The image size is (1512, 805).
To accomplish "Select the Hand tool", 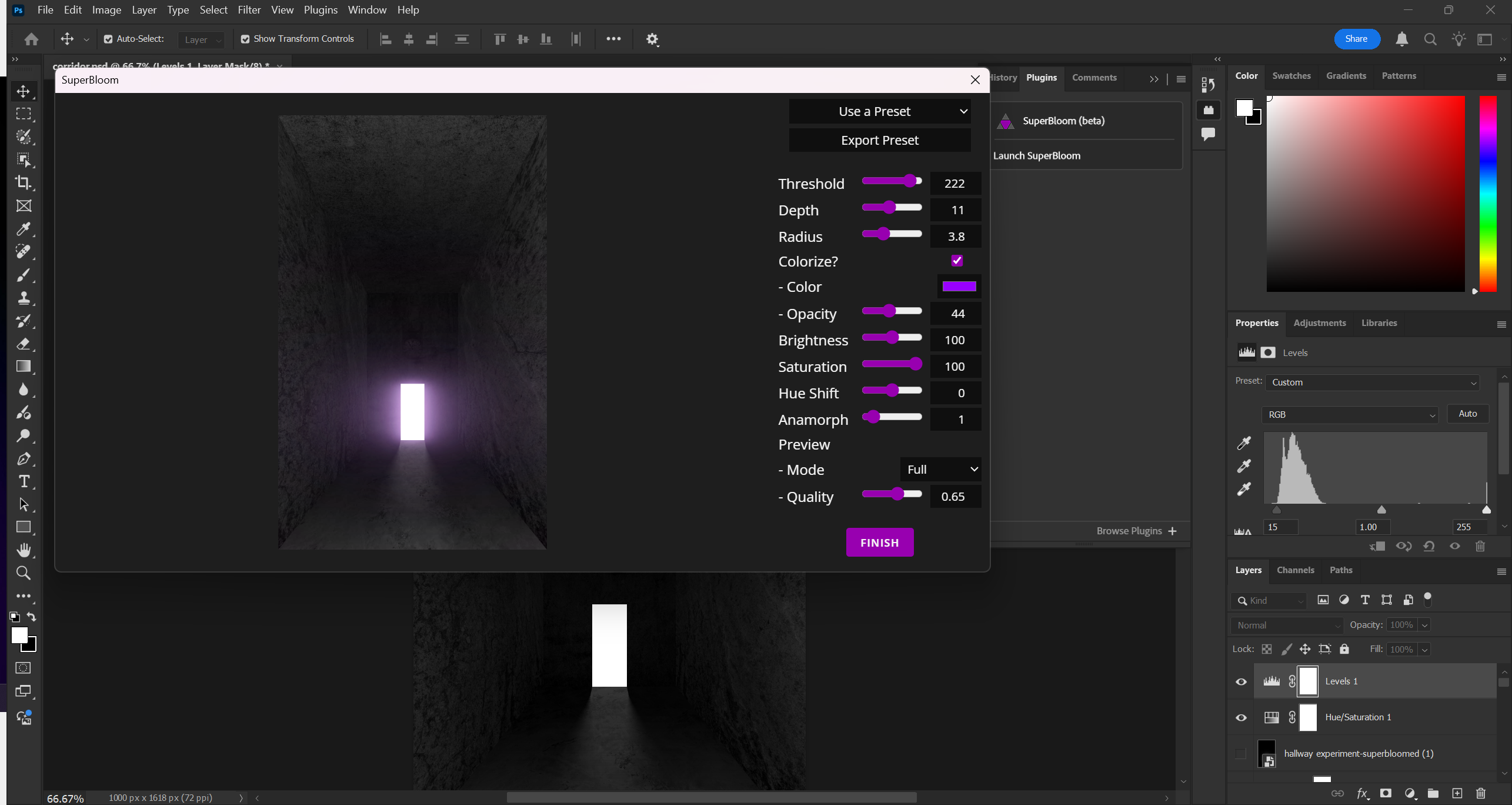I will pyautogui.click(x=24, y=550).
